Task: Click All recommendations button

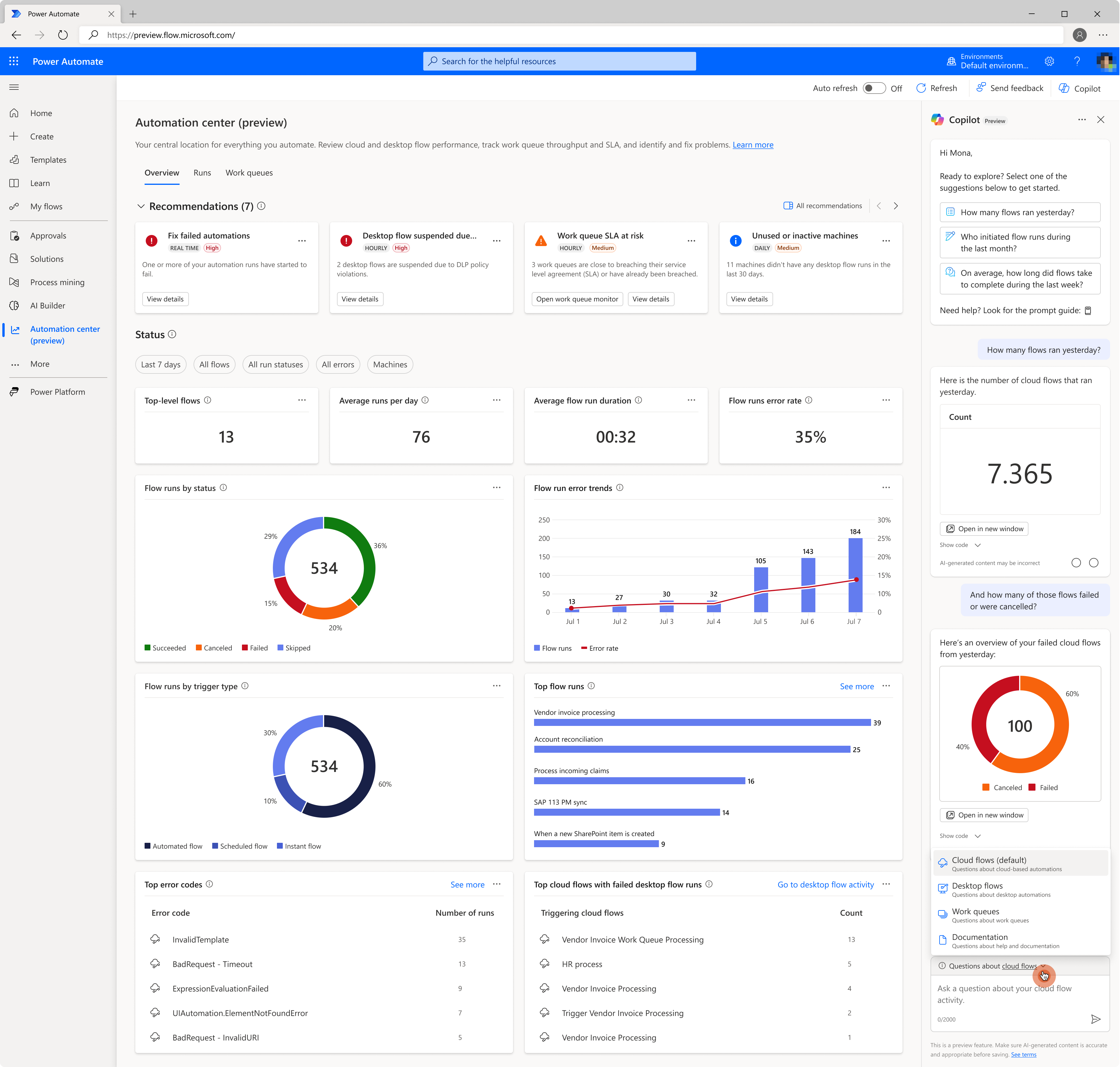Action: coord(822,206)
